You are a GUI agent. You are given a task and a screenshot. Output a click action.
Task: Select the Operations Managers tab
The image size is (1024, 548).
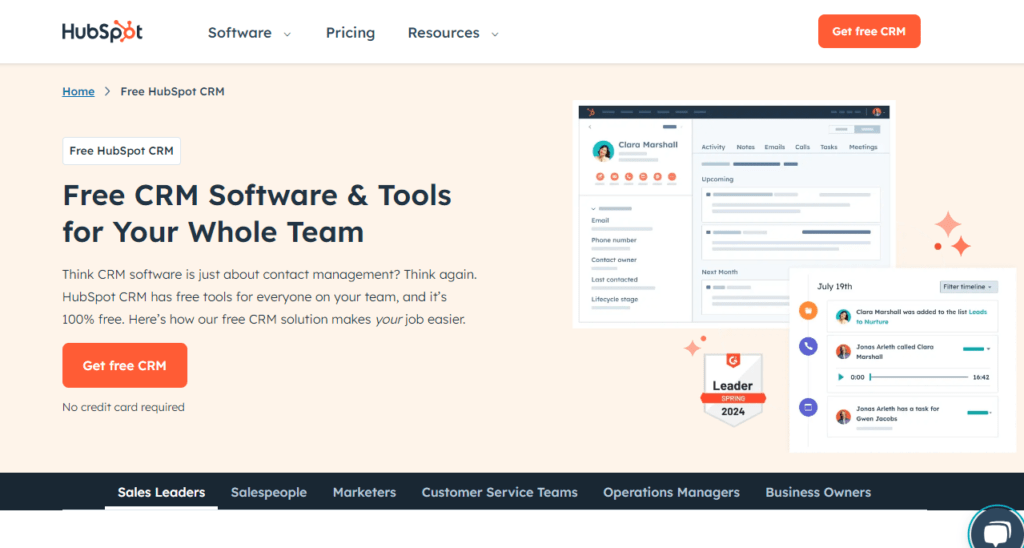[671, 492]
